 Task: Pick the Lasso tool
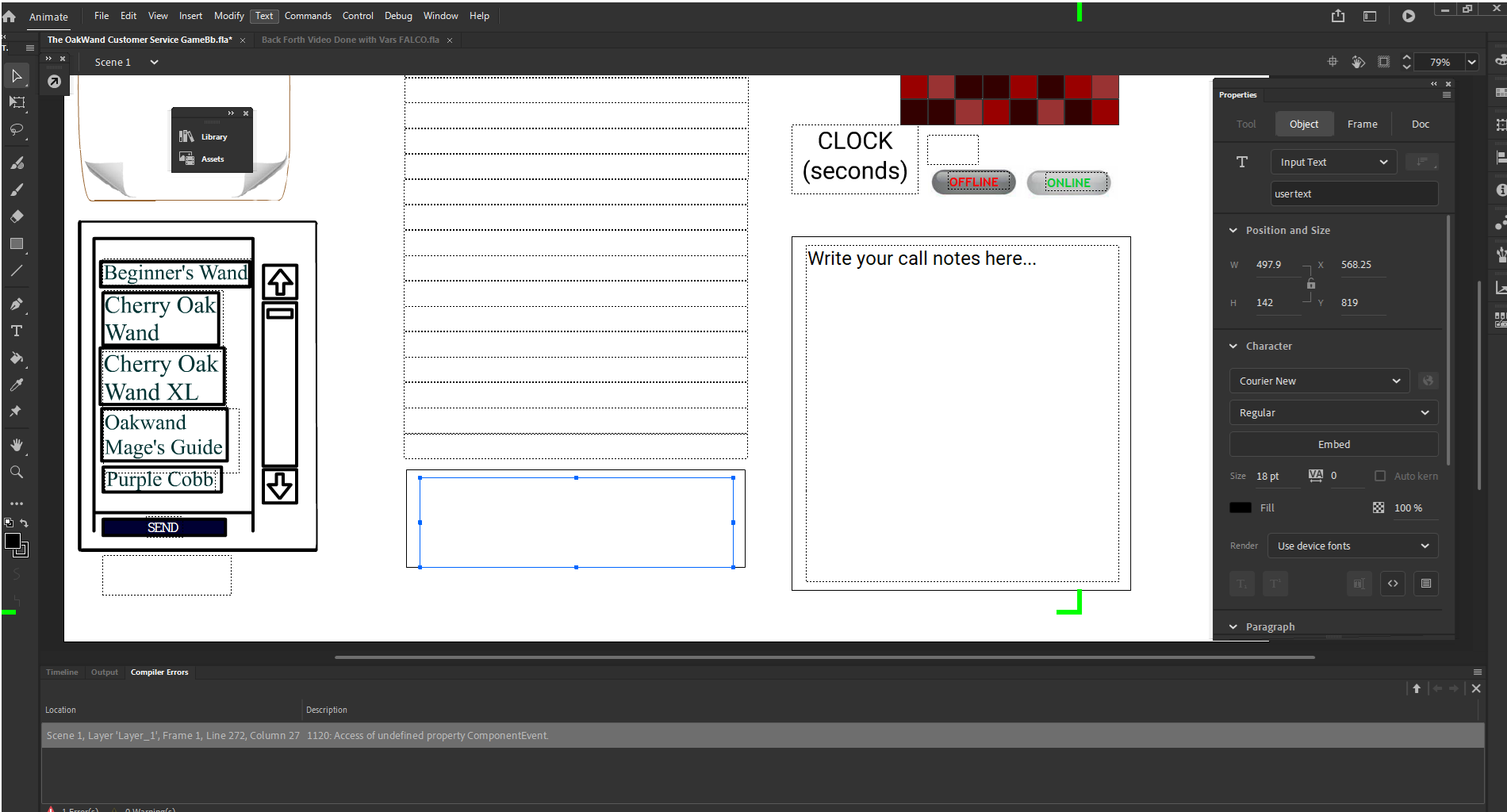coord(16,130)
